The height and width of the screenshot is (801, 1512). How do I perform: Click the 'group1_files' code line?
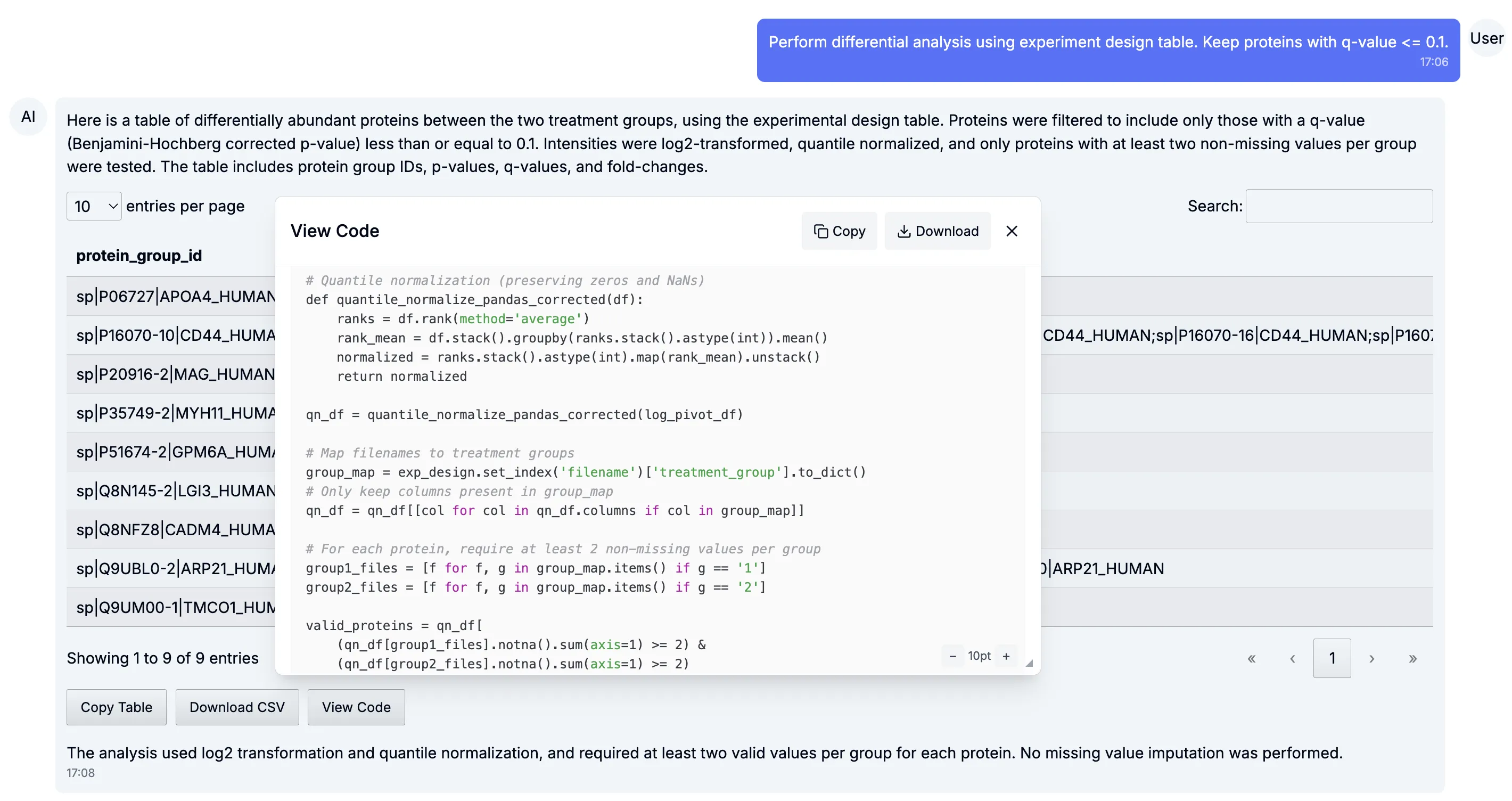[x=535, y=568]
